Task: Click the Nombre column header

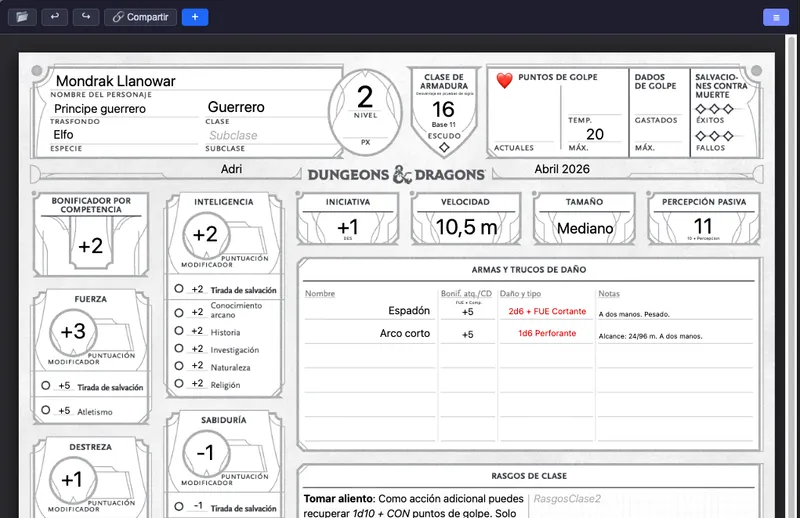Action: (x=320, y=293)
